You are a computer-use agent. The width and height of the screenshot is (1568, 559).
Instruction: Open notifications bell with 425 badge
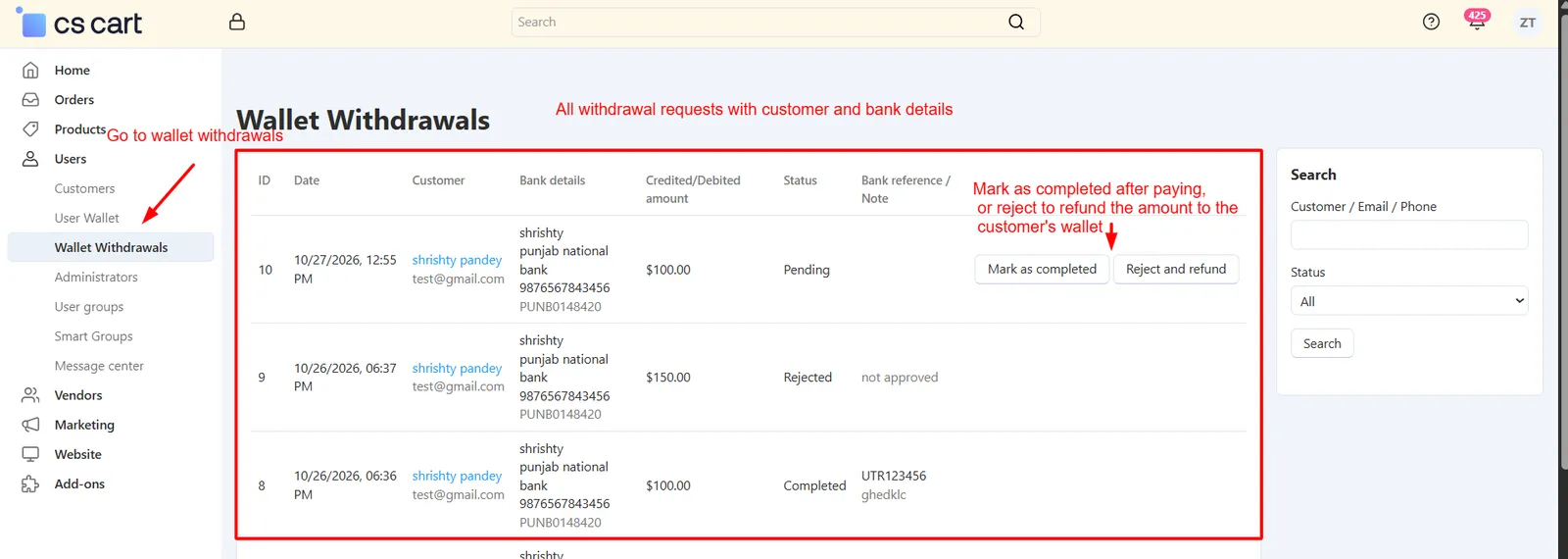1477,20
